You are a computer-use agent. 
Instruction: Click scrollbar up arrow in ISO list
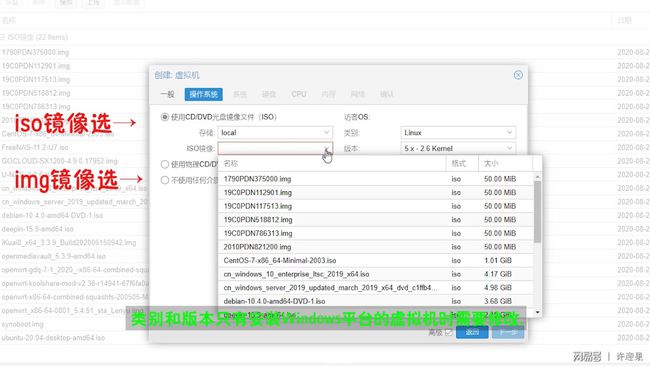click(538, 177)
